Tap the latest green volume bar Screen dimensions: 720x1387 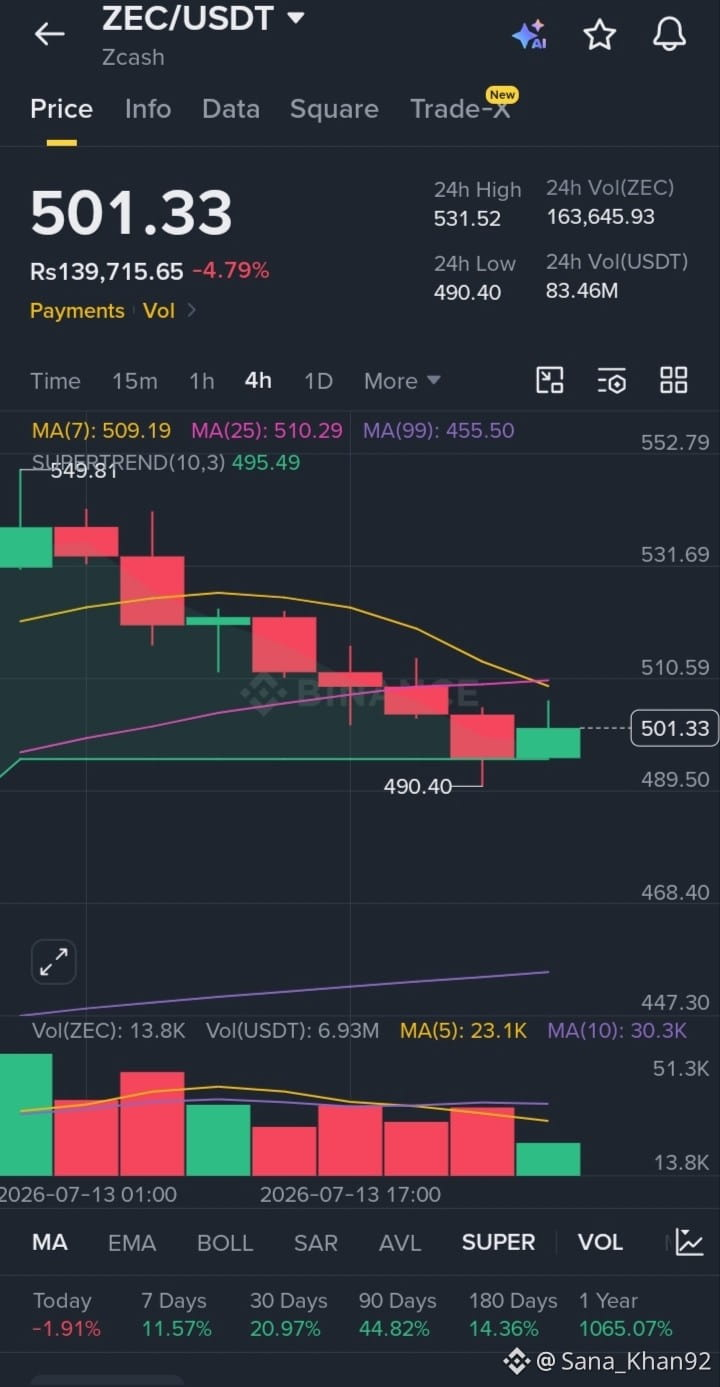coord(548,1159)
